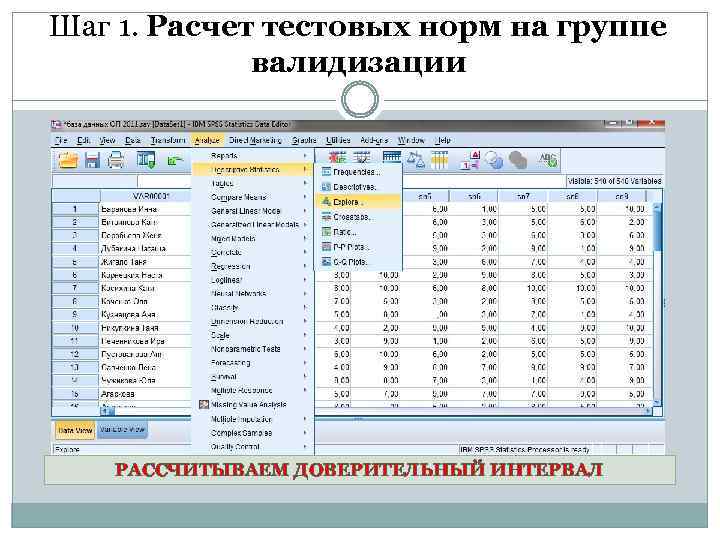This screenshot has width=720, height=540.
Task: Expand the Reports submenu
Action: [253, 156]
